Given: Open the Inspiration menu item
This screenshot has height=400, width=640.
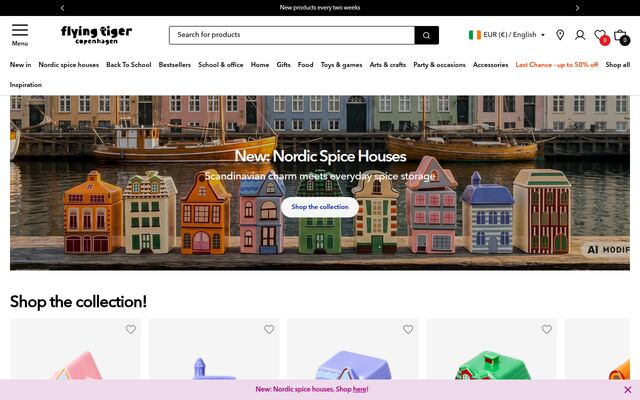Looking at the screenshot, I should [x=26, y=84].
